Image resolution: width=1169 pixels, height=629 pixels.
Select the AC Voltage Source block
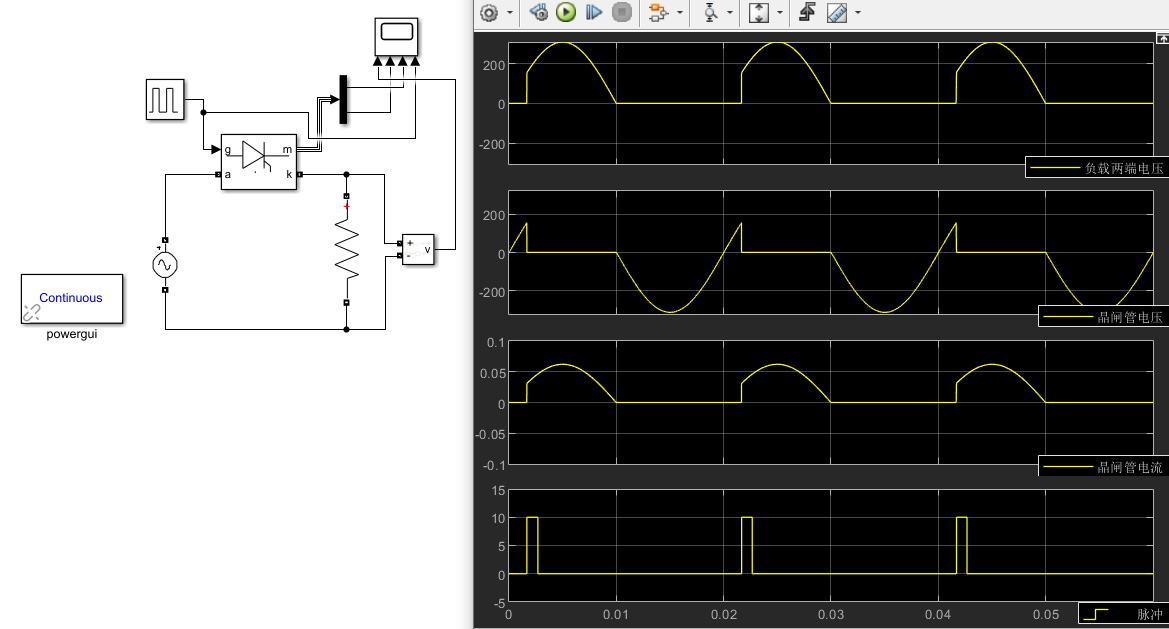click(164, 265)
